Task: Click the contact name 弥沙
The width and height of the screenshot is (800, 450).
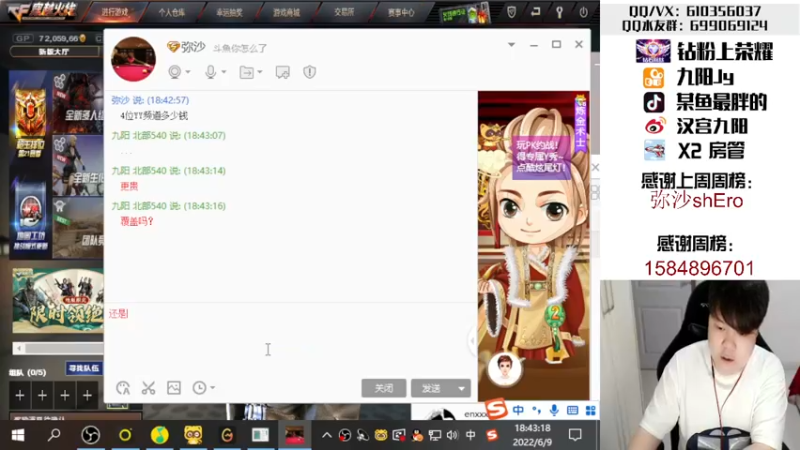Action: tap(192, 47)
